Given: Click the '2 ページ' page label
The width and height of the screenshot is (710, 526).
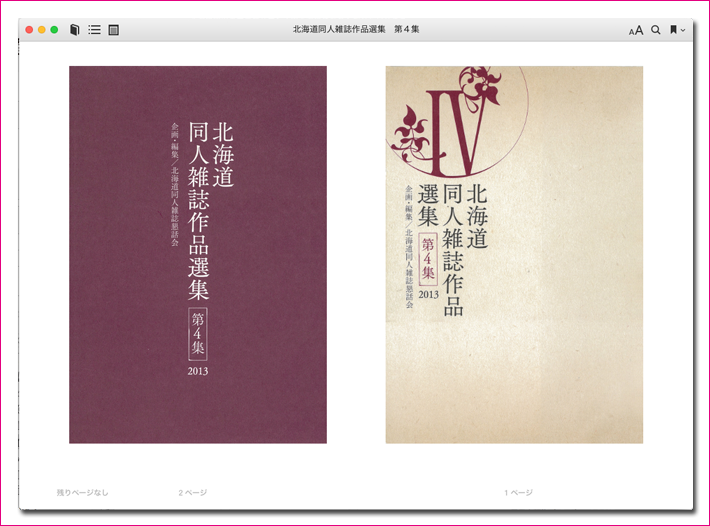Looking at the screenshot, I should pyautogui.click(x=192, y=493).
